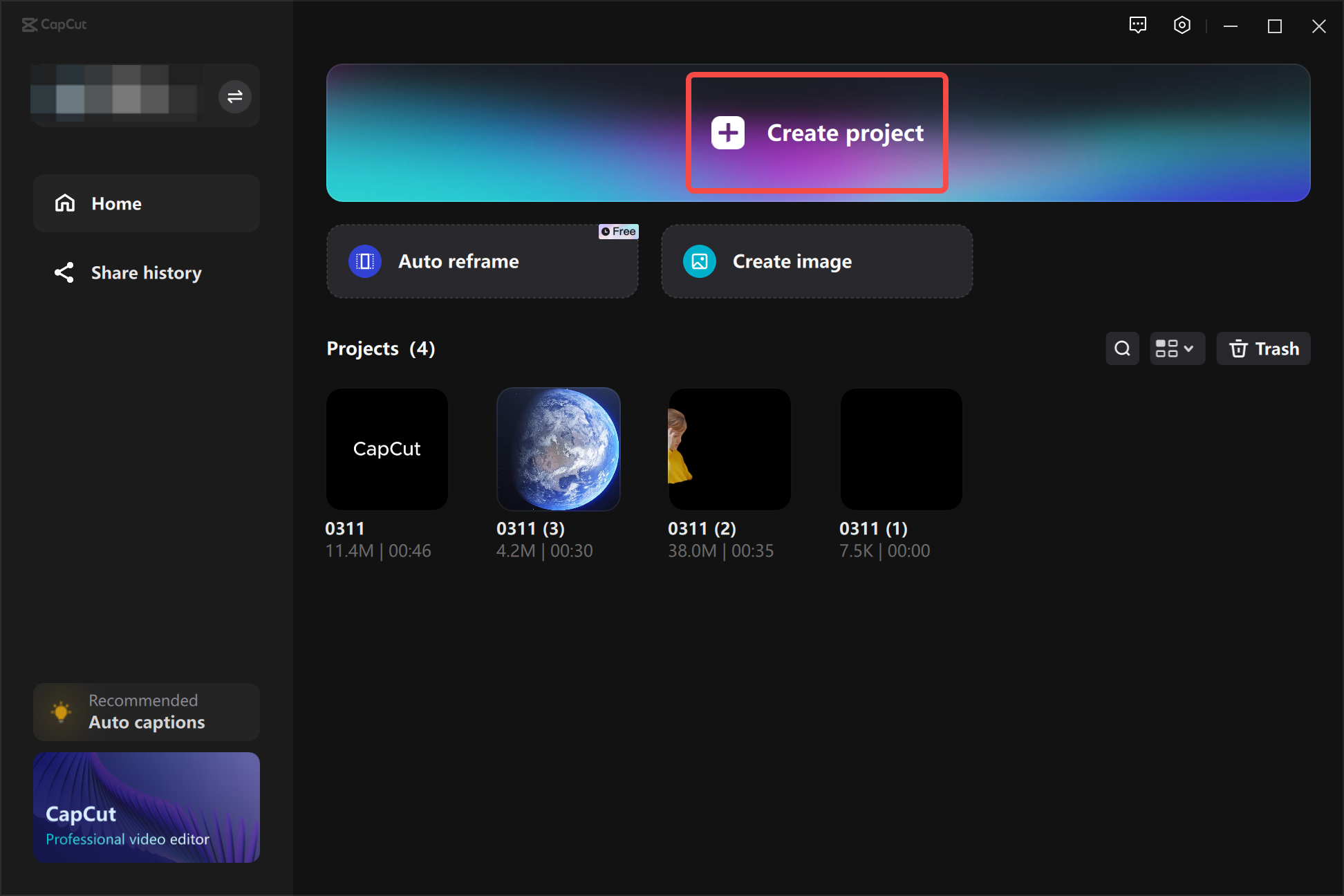Click the '11.4M | 00:46' project info
The image size is (1344, 896).
378,551
